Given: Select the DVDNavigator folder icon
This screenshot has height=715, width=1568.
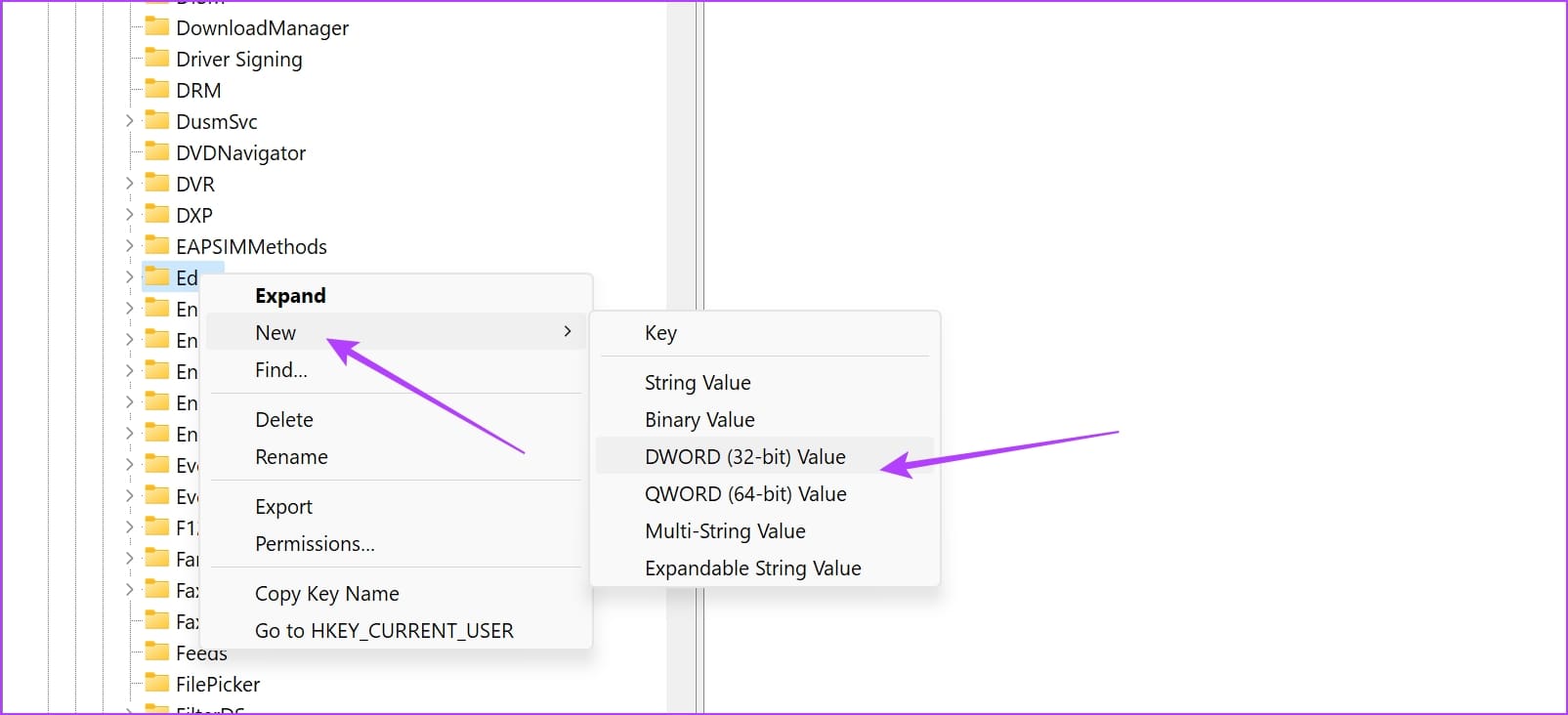Looking at the screenshot, I should [156, 152].
